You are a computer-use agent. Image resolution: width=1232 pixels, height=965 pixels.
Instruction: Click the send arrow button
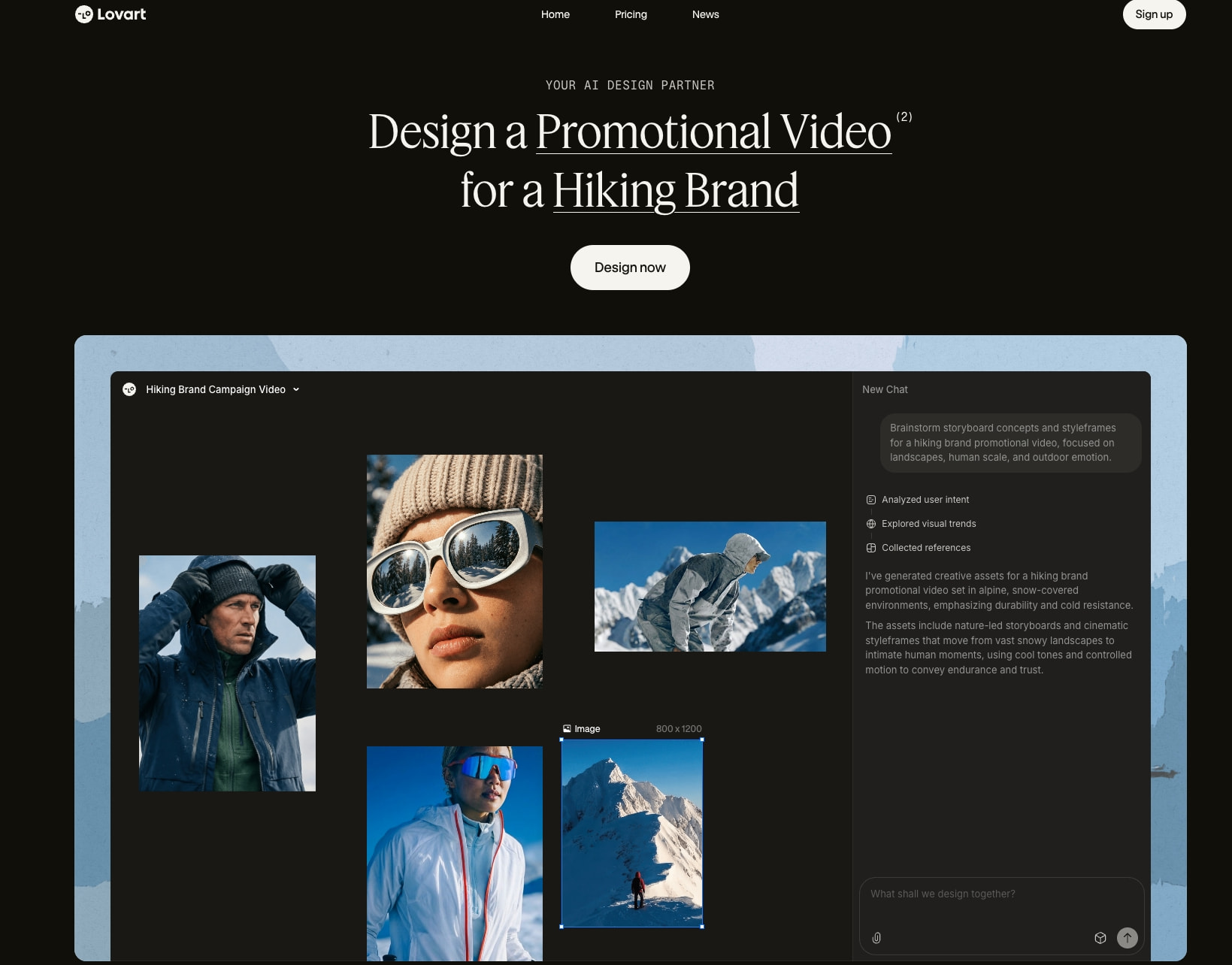click(x=1128, y=938)
